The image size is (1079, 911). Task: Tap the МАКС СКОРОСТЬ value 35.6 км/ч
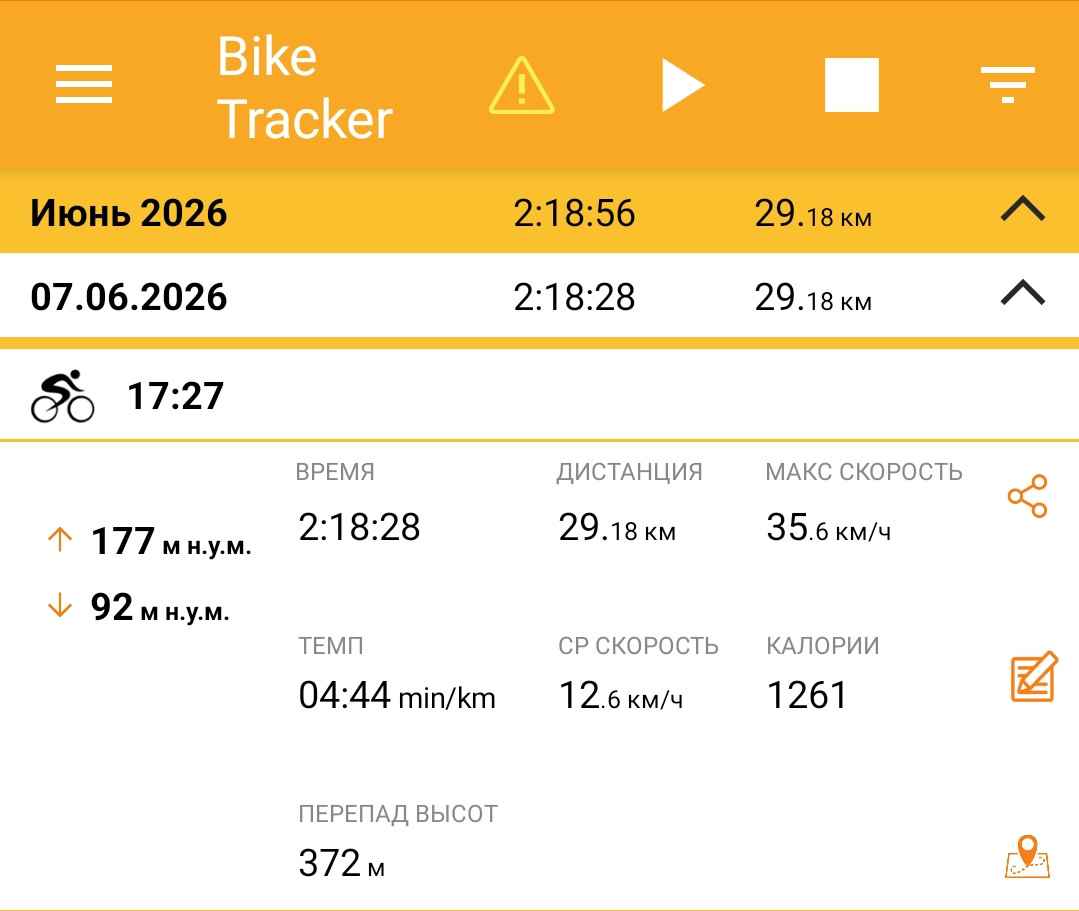tap(829, 528)
